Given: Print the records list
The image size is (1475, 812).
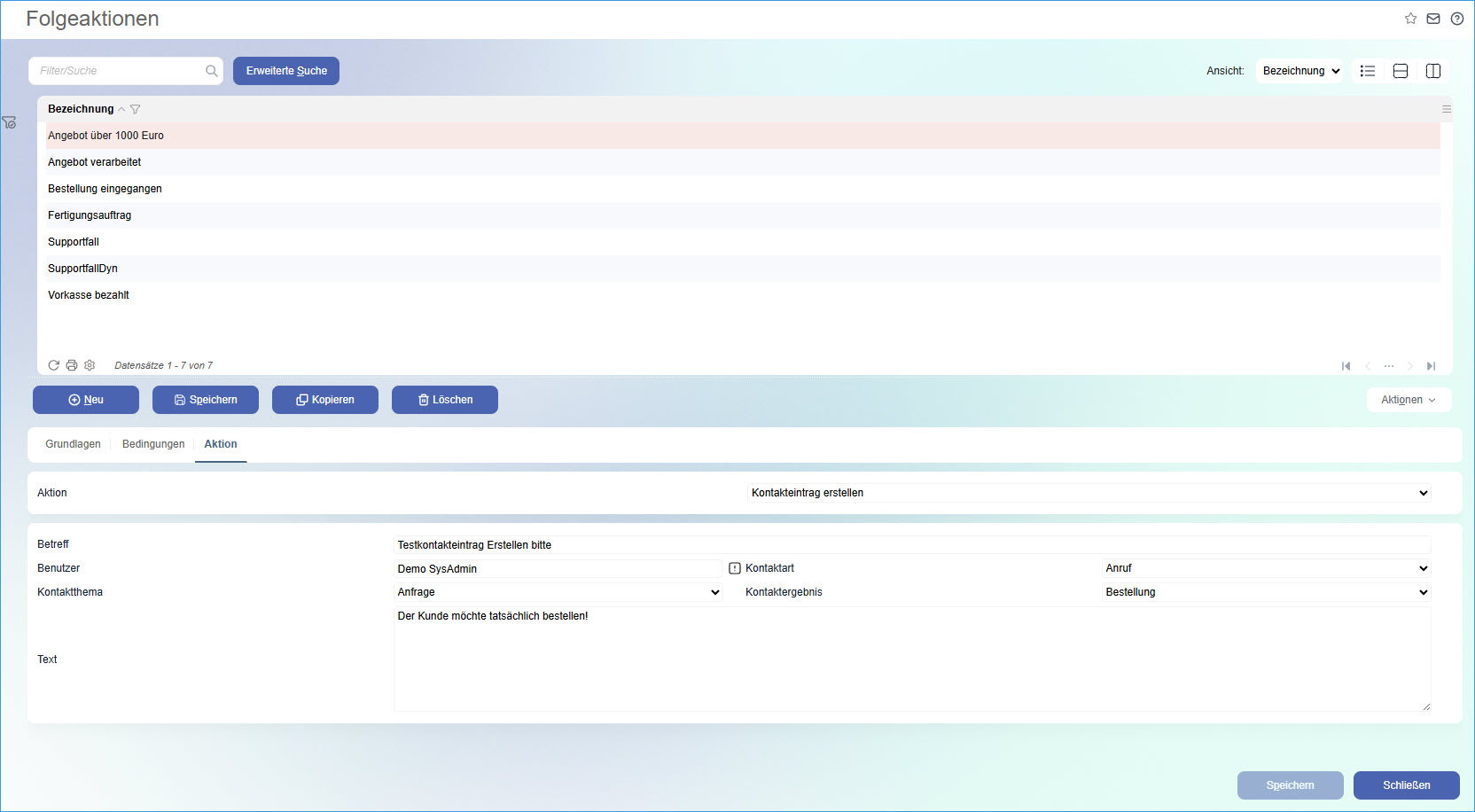Looking at the screenshot, I should (x=72, y=365).
